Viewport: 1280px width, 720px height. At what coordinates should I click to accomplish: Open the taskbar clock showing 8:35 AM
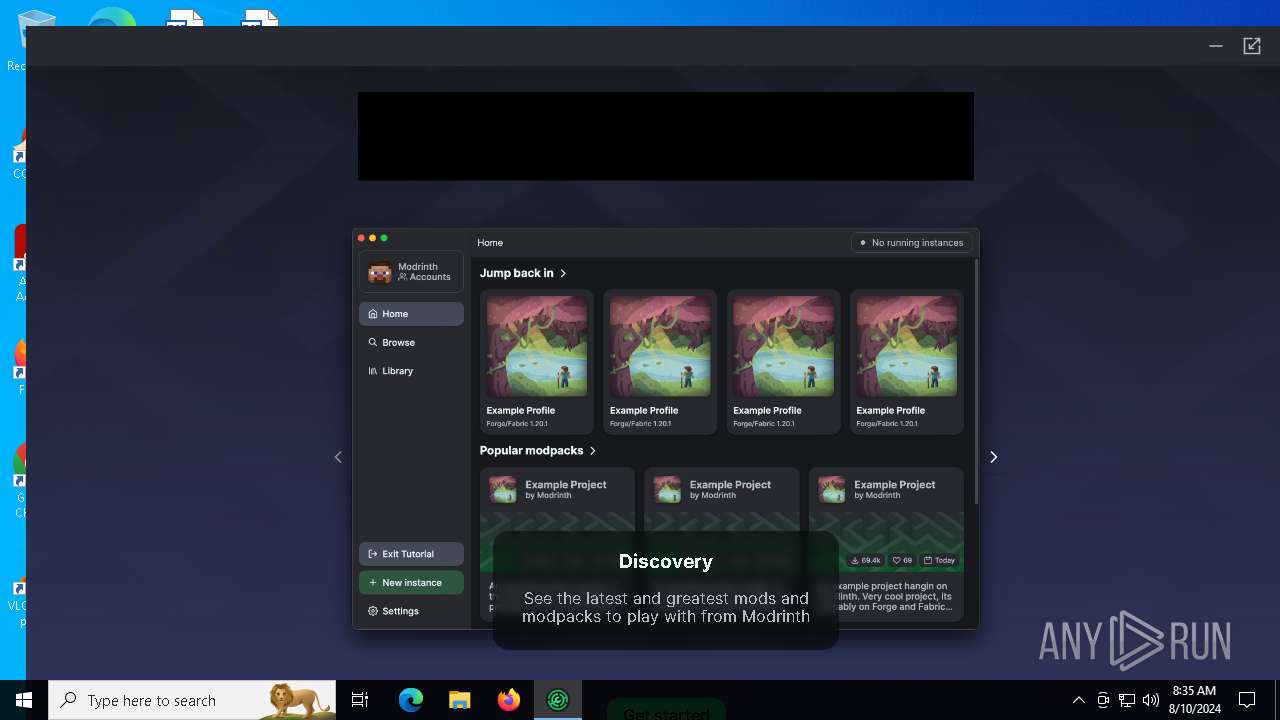coord(1193,700)
